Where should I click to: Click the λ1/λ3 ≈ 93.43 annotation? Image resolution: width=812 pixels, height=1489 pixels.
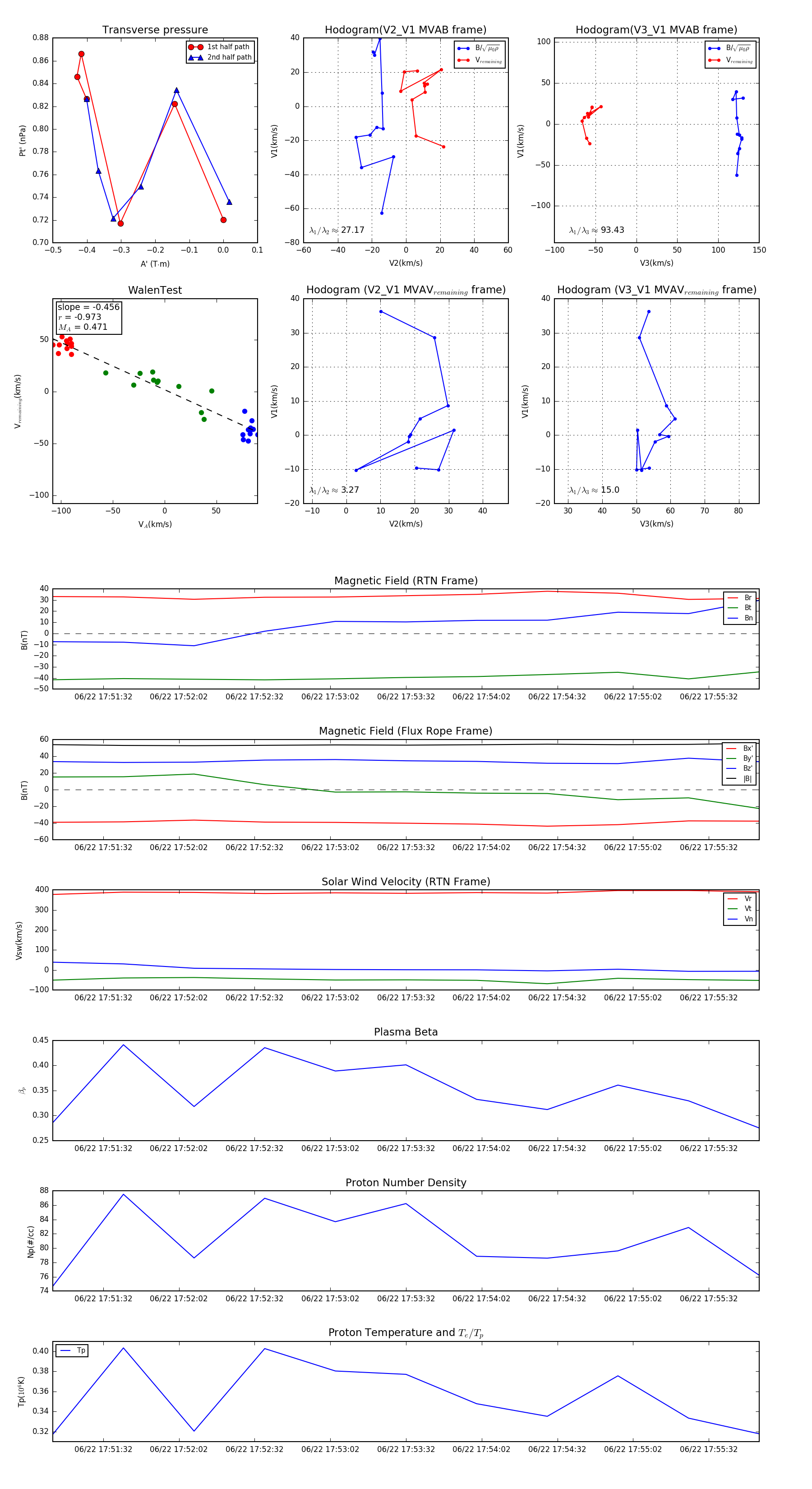(x=596, y=230)
